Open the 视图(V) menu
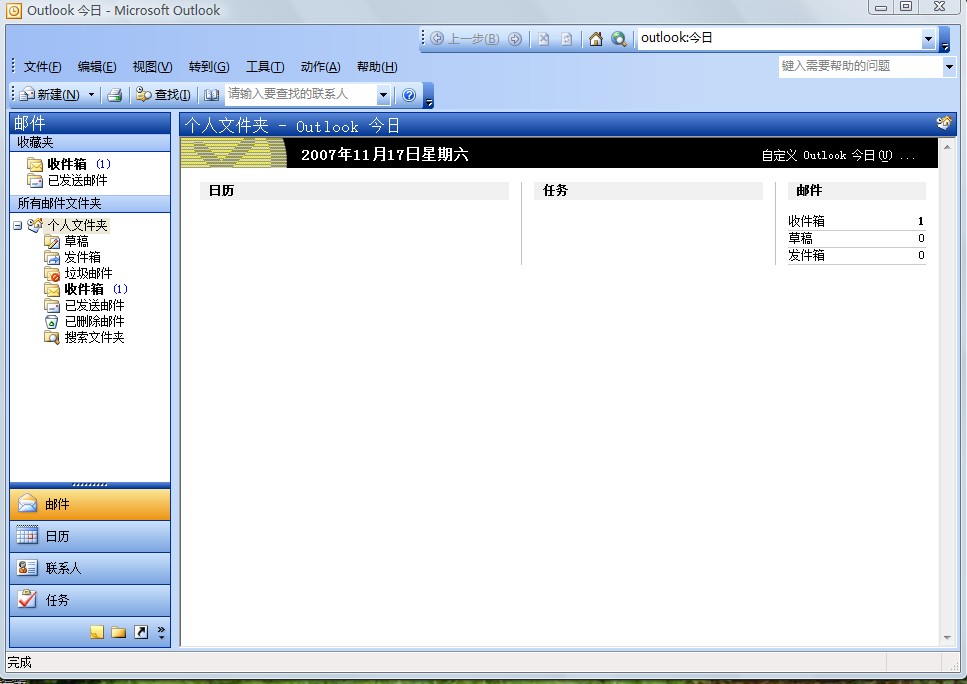Image resolution: width=967 pixels, height=684 pixels. tap(152, 67)
